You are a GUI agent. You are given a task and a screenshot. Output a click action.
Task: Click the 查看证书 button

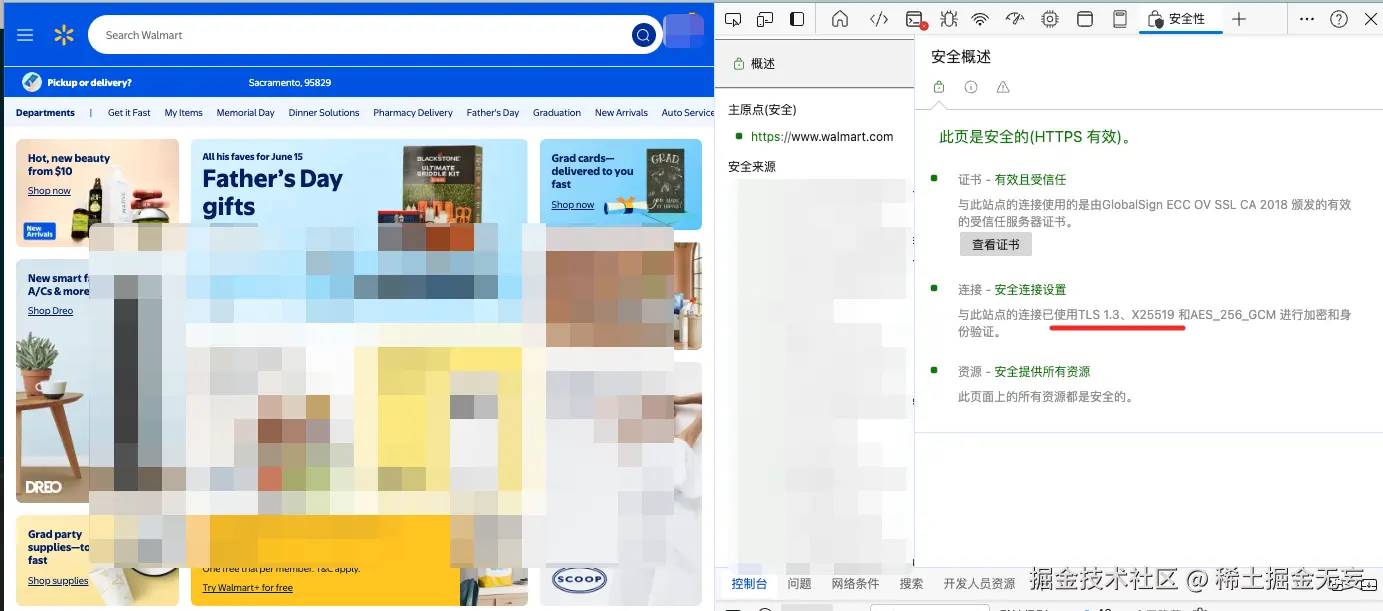click(996, 244)
